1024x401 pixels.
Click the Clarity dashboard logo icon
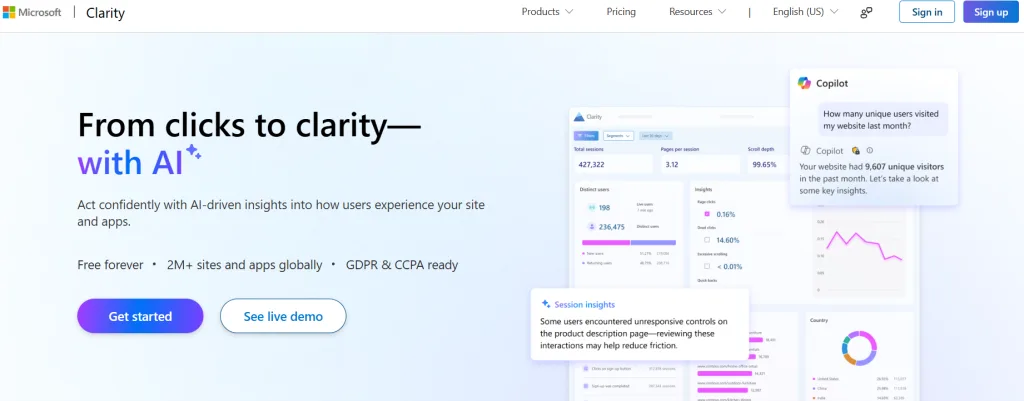pos(579,116)
